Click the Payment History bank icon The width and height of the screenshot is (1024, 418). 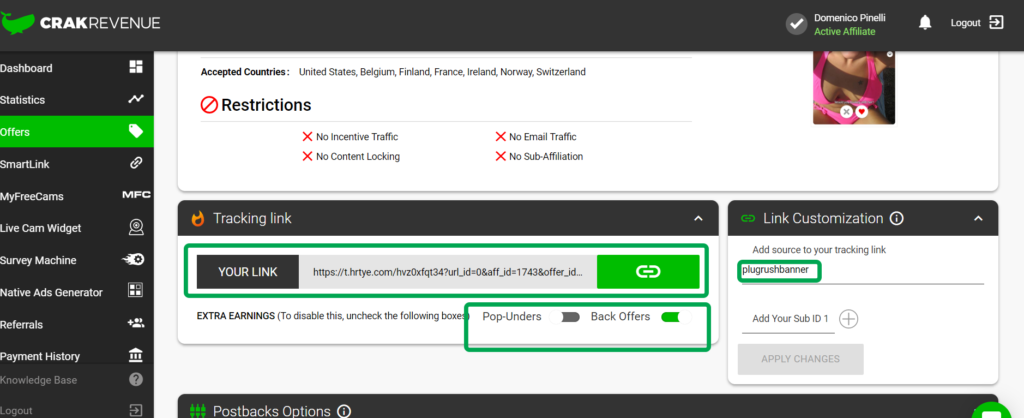136,355
